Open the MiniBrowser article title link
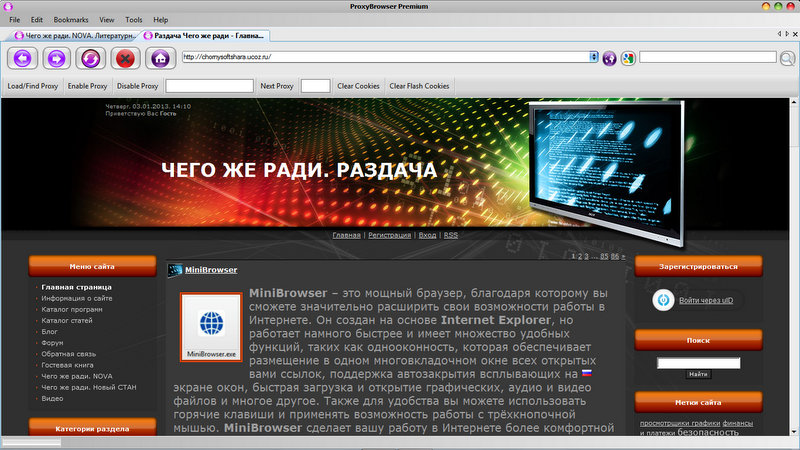The width and height of the screenshot is (800, 450). click(211, 270)
